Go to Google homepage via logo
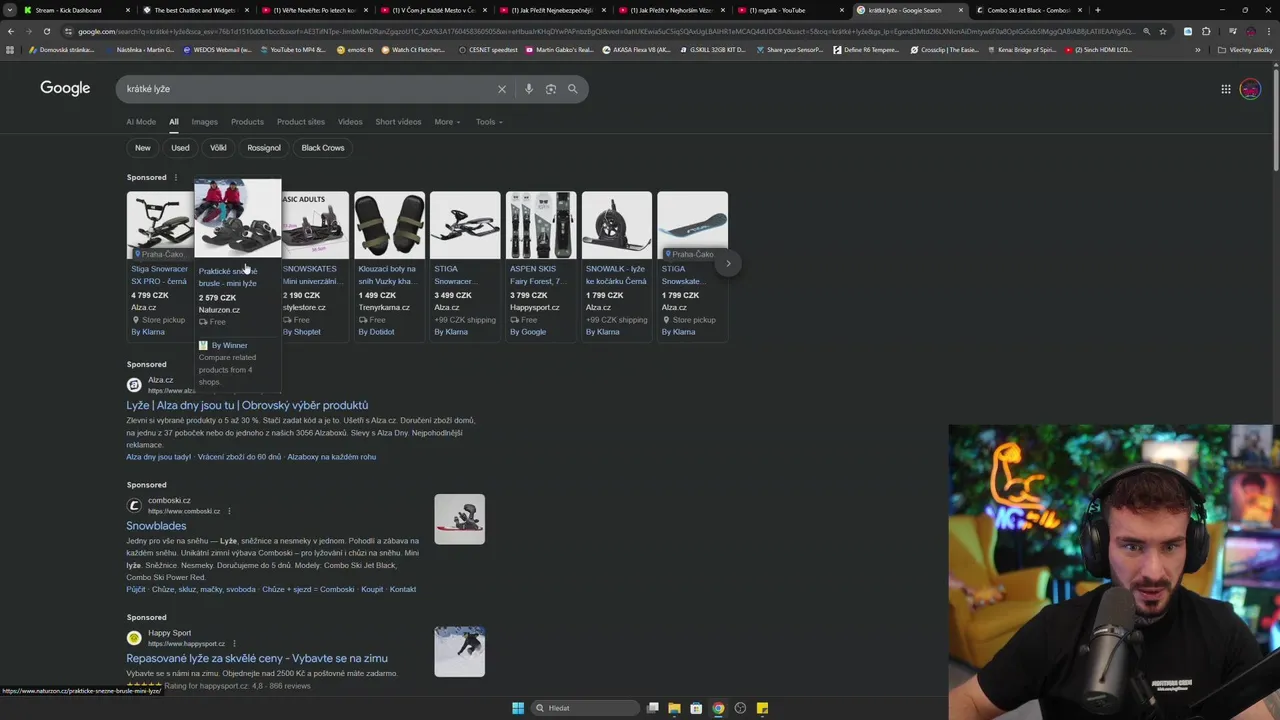Image resolution: width=1280 pixels, height=720 pixels. 65,88
